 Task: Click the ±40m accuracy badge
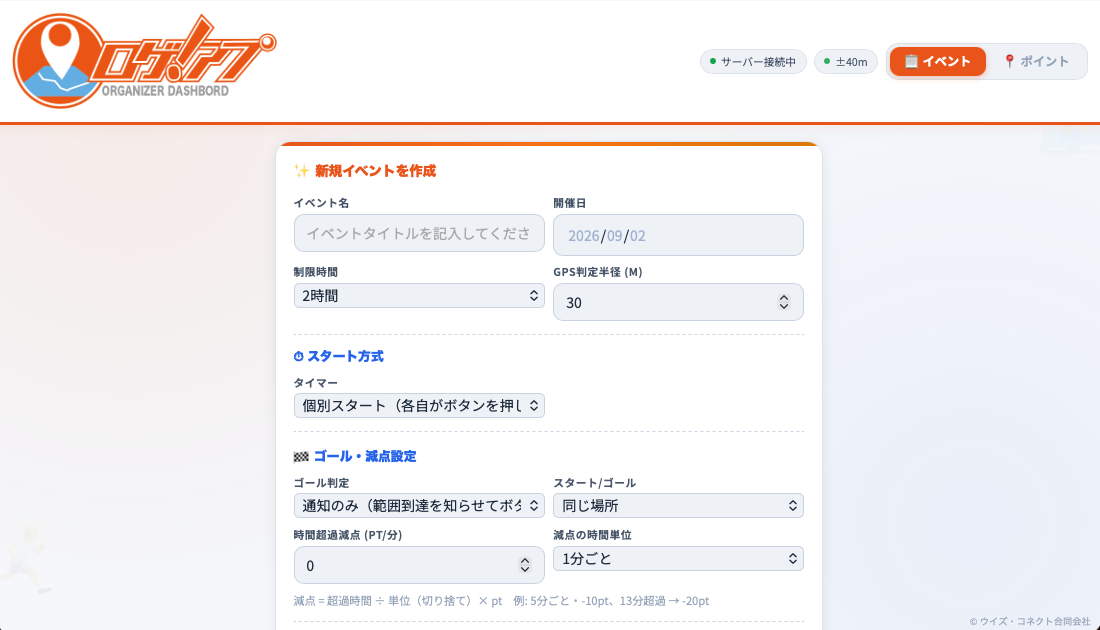pyautogui.click(x=846, y=62)
